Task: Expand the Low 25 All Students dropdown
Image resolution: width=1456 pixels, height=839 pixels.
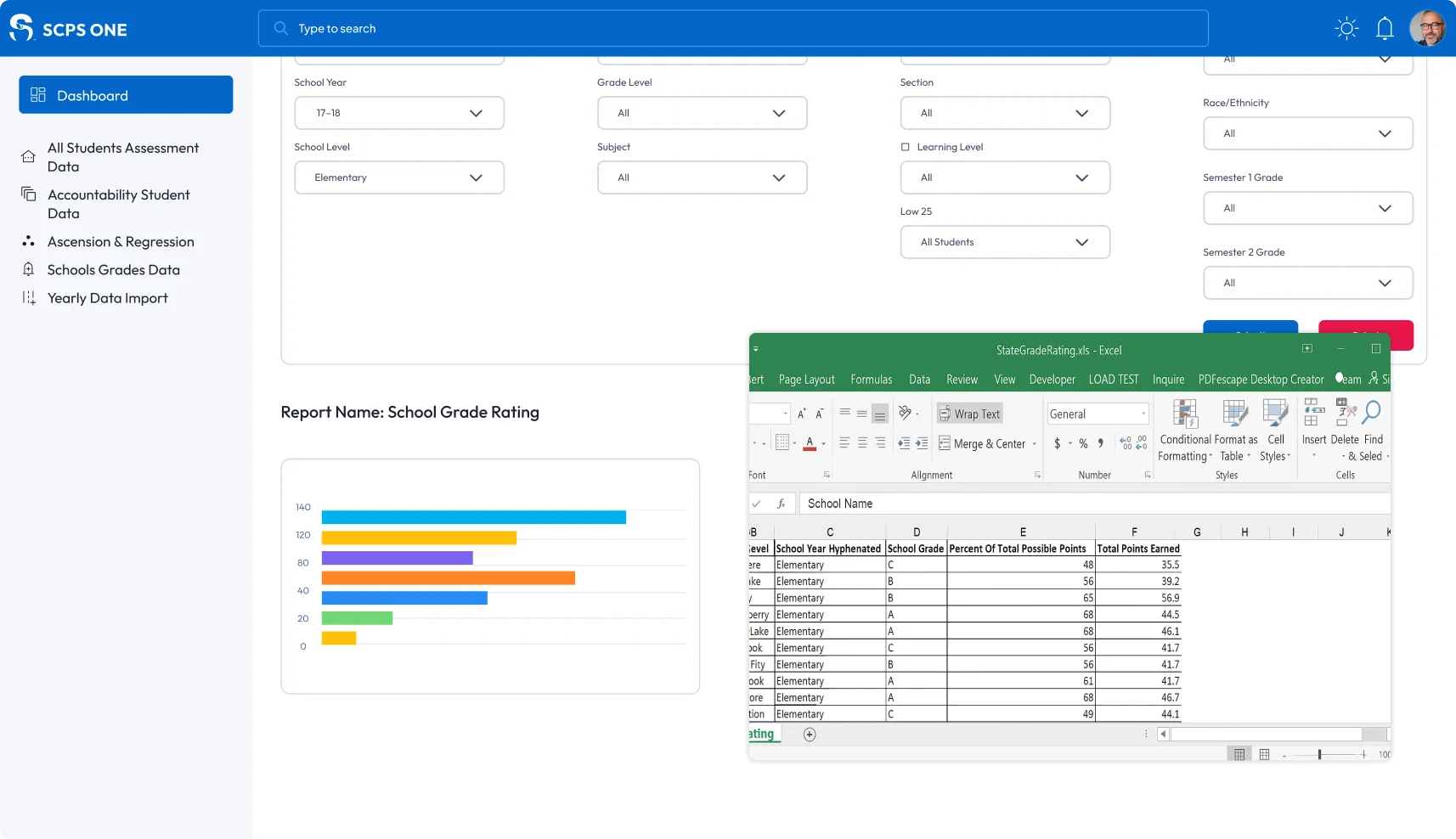Action: pyautogui.click(x=1005, y=242)
